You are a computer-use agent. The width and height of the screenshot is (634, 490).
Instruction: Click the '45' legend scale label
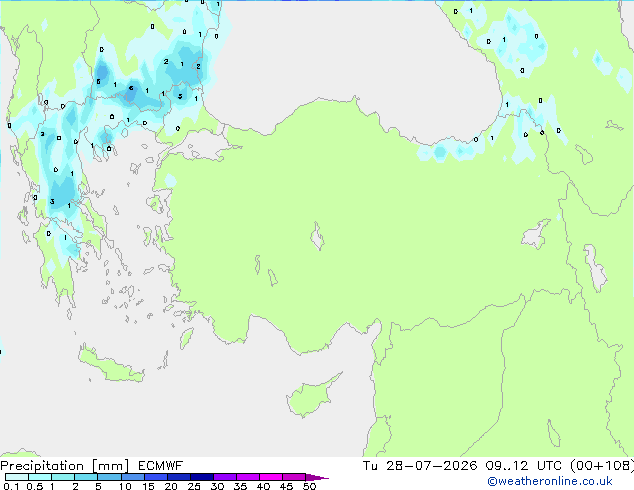(286, 486)
